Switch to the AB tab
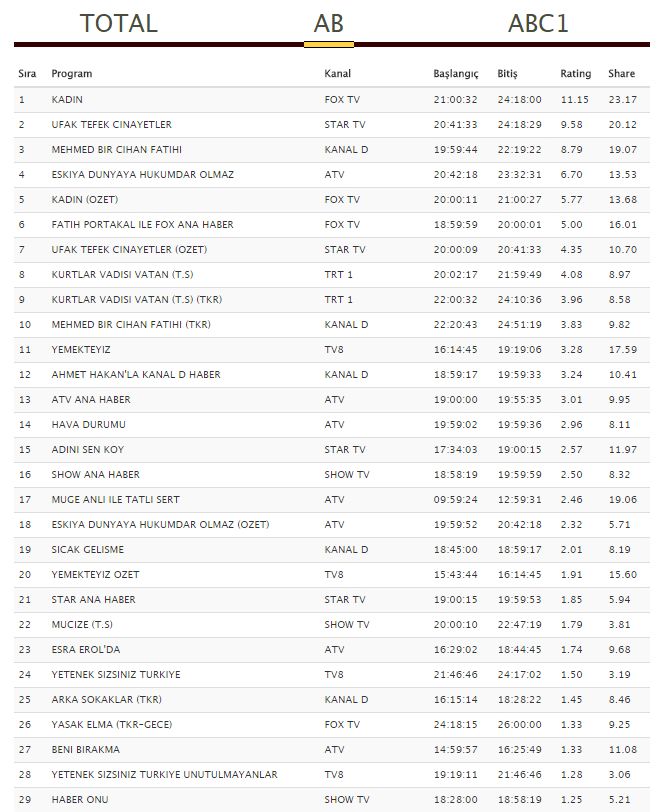The width and height of the screenshot is (662, 812). click(328, 23)
